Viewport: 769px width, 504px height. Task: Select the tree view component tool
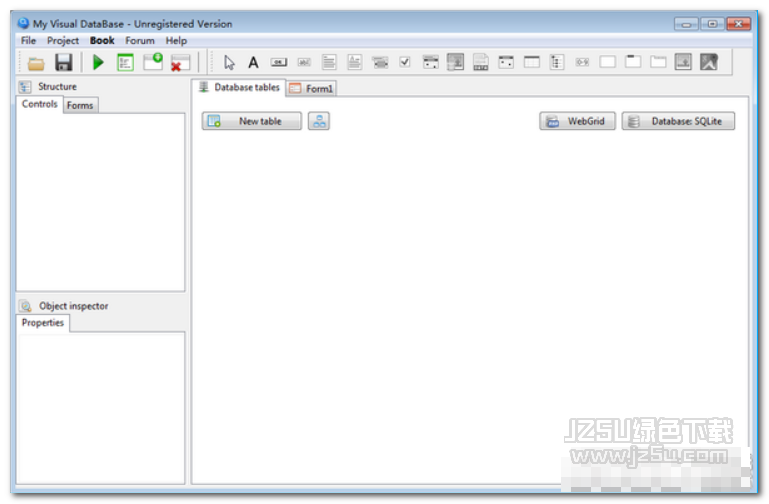[x=557, y=62]
